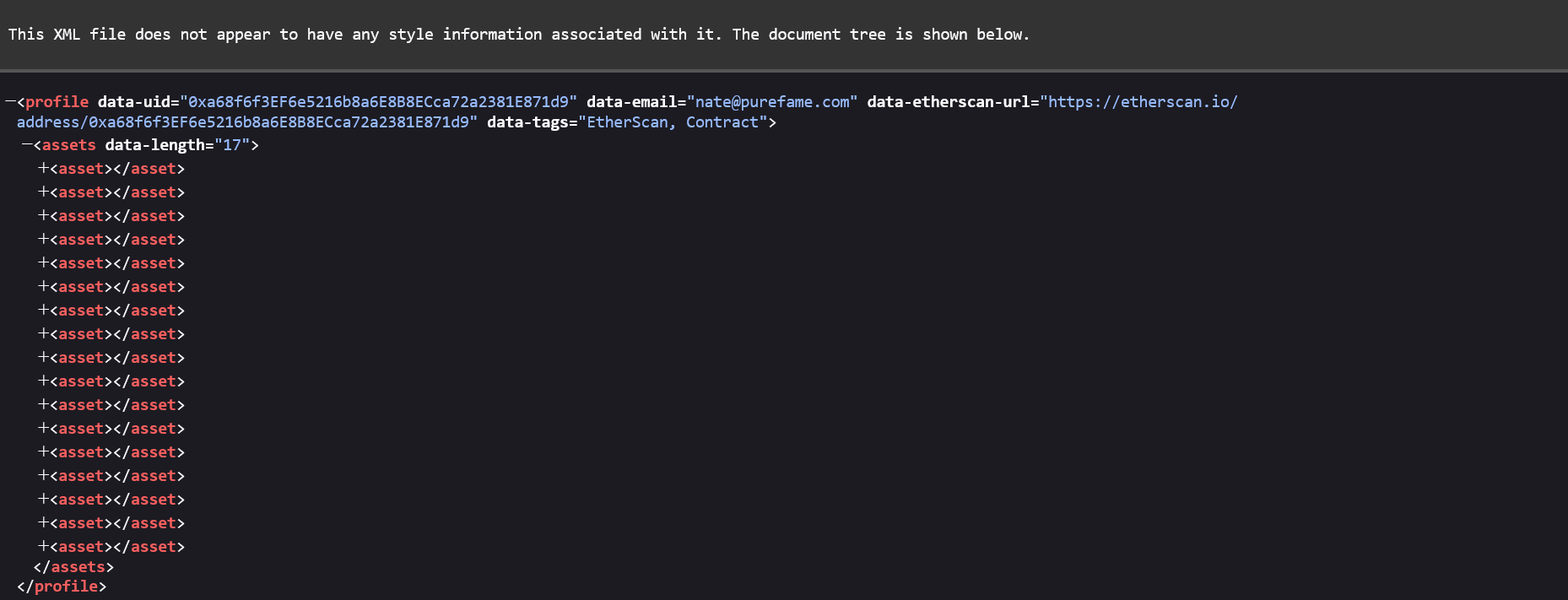Expand the seventh asset element
1568x600 pixels.
43,311
